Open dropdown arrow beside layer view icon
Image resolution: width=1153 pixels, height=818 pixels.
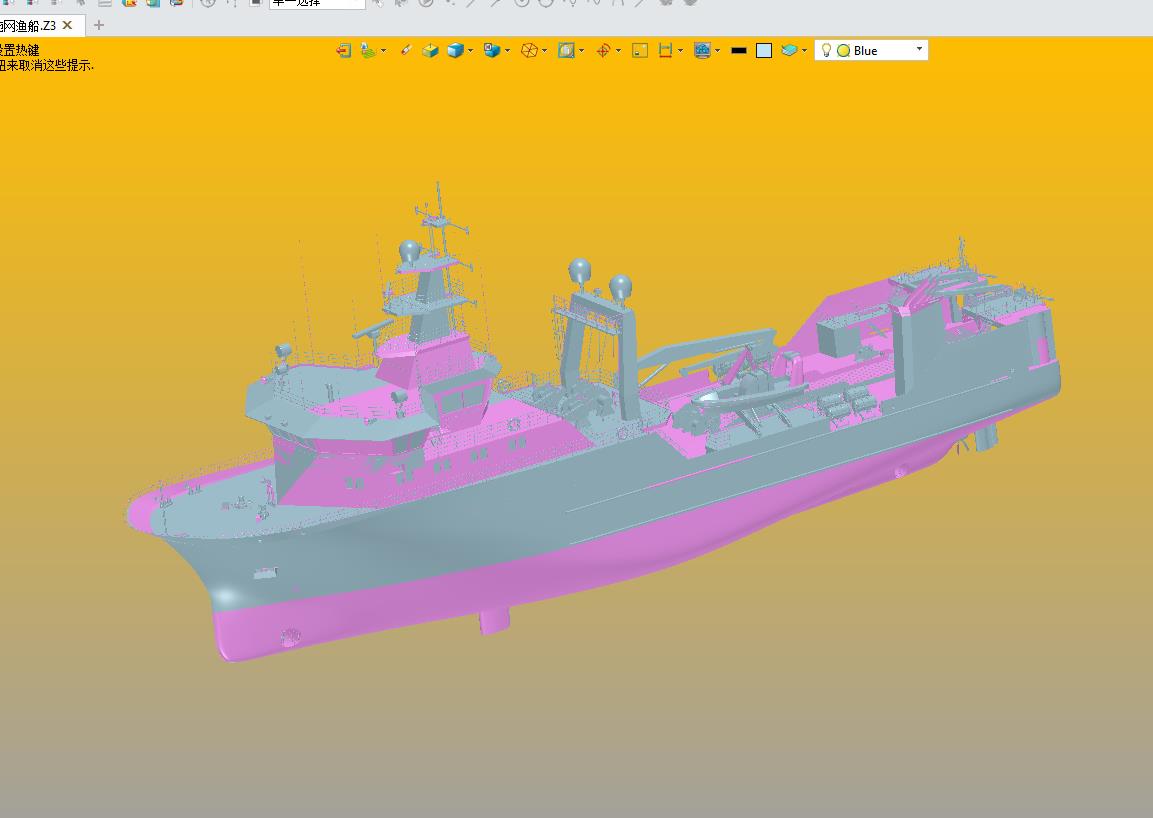coord(383,51)
